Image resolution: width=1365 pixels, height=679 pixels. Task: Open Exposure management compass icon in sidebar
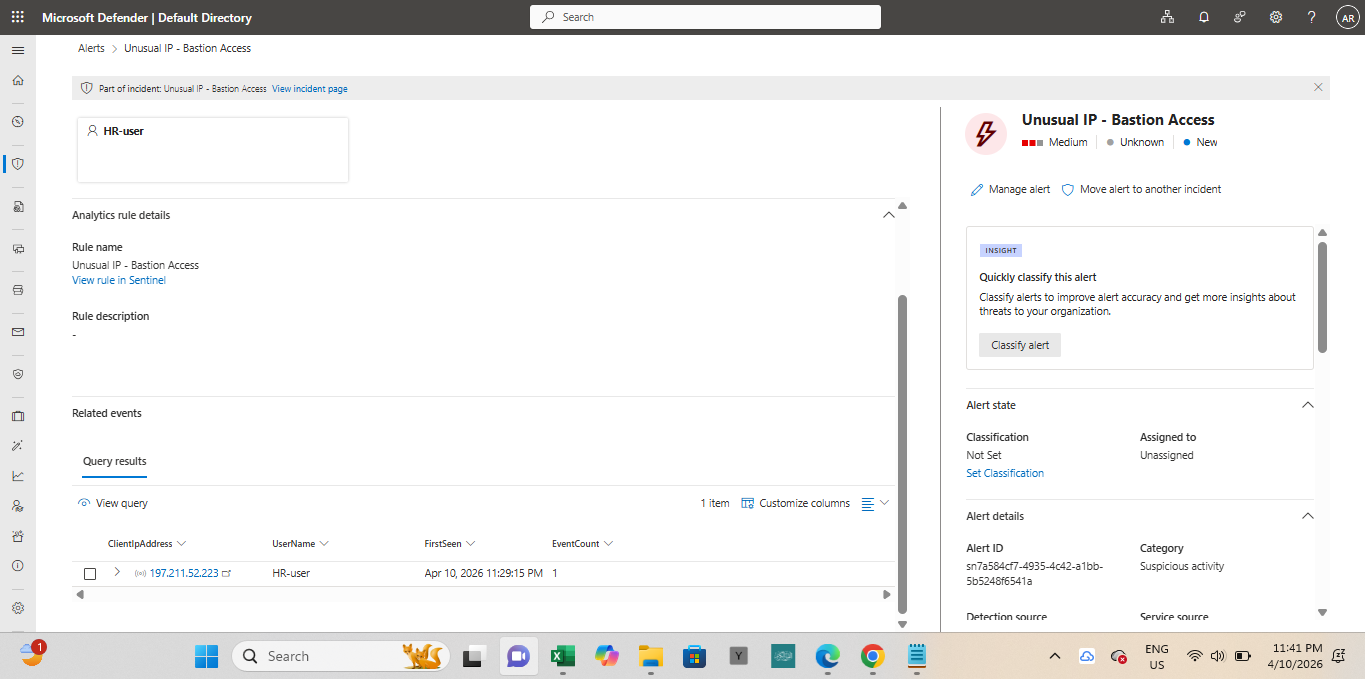point(17,122)
